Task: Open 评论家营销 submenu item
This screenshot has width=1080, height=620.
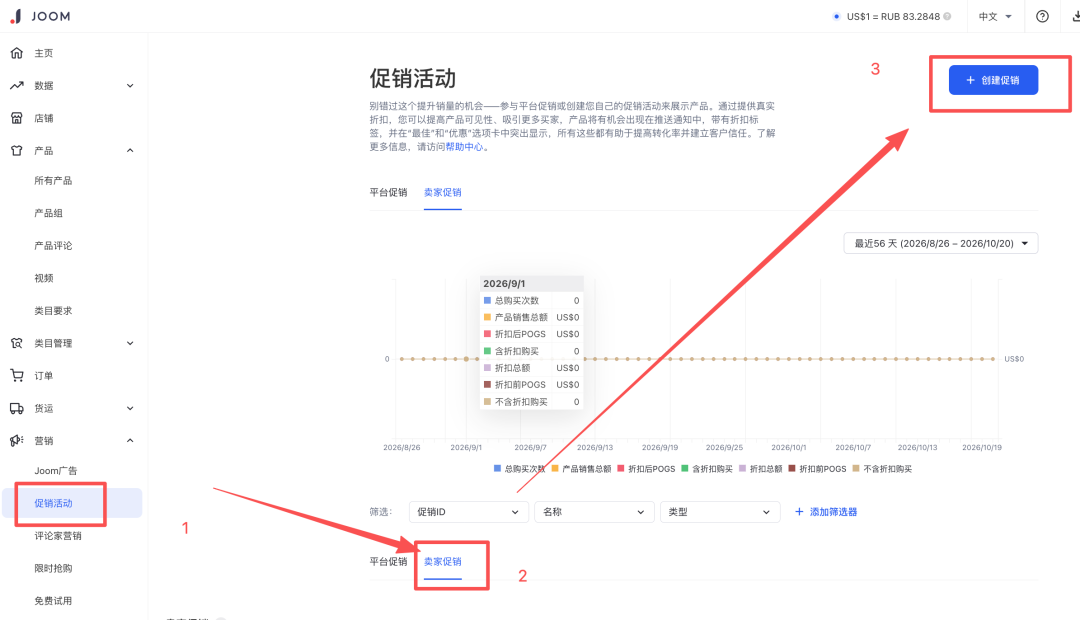Action: click(58, 535)
